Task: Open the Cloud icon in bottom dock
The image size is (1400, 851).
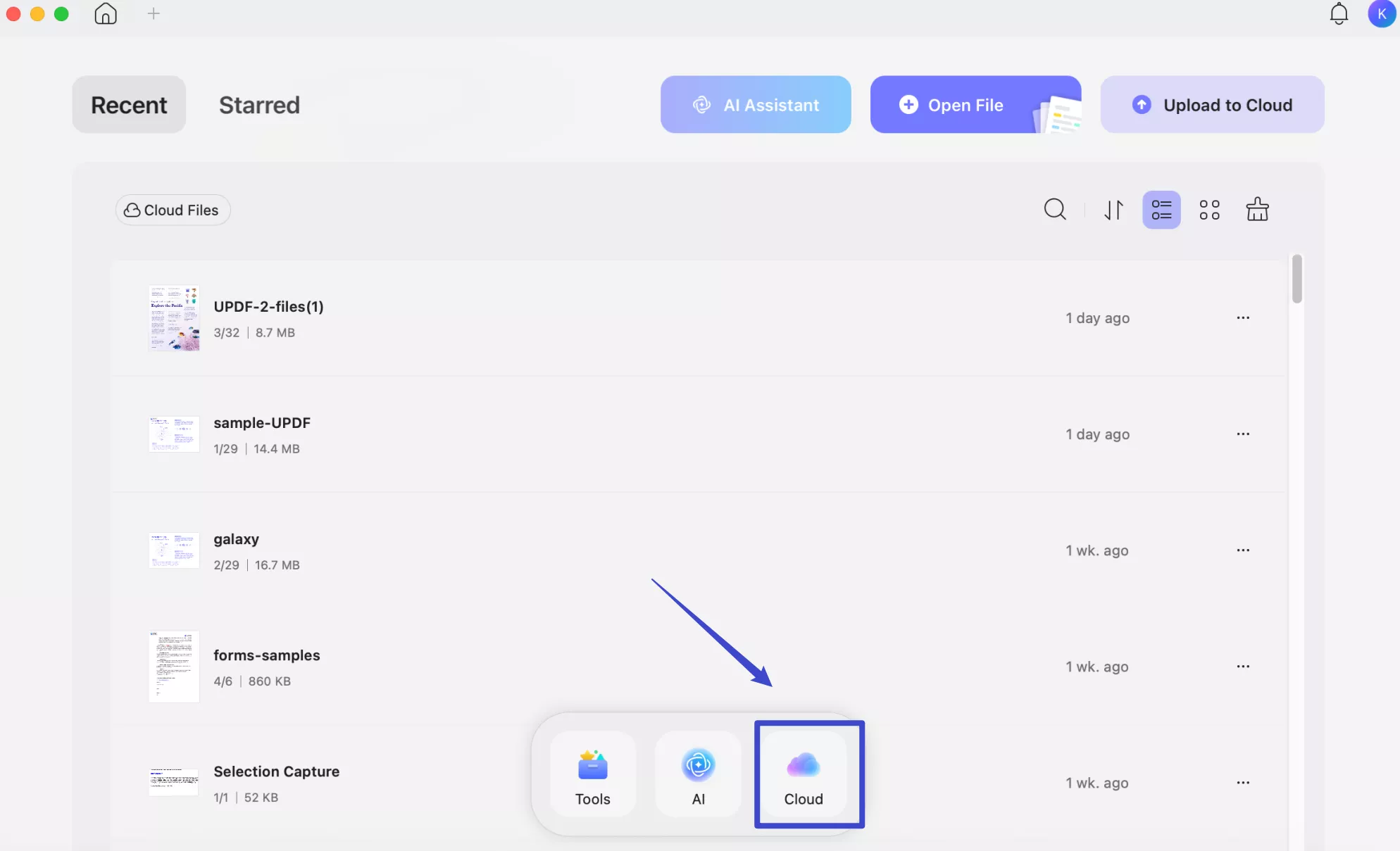Action: coord(804,774)
